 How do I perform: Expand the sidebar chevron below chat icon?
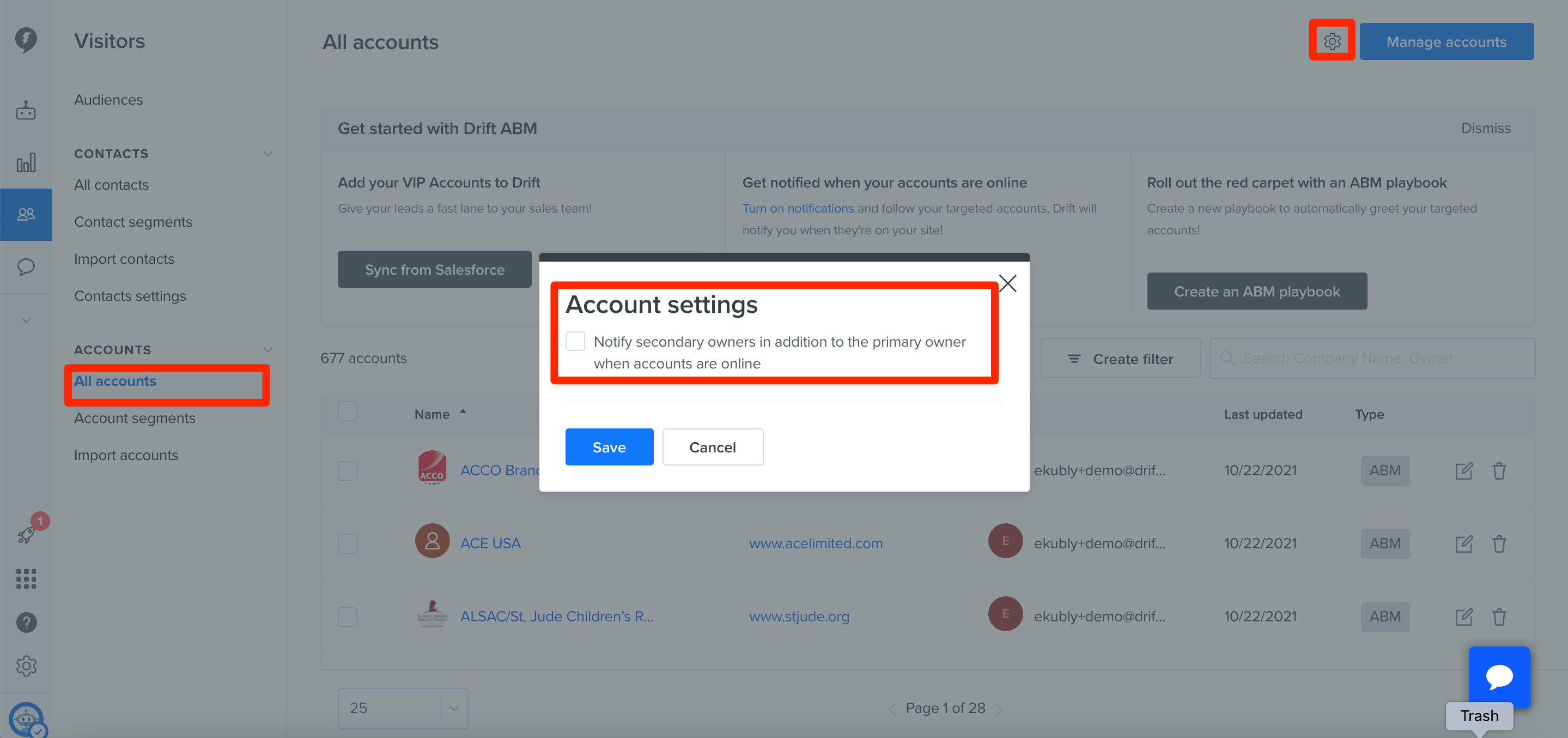[26, 320]
